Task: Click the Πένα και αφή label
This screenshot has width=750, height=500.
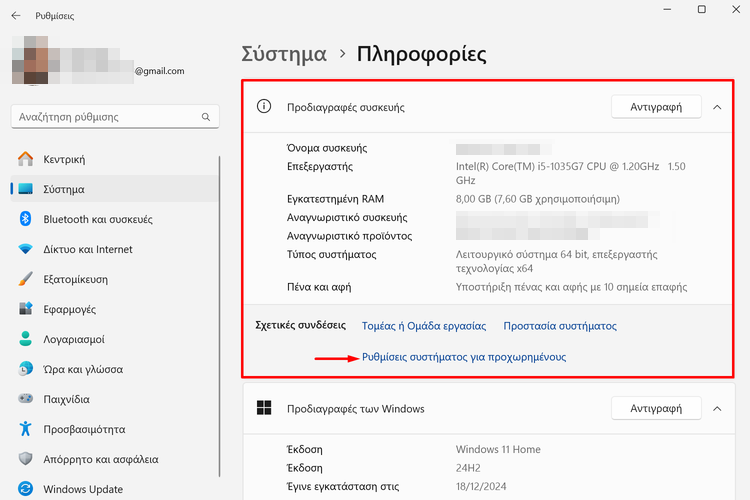Action: click(x=319, y=287)
